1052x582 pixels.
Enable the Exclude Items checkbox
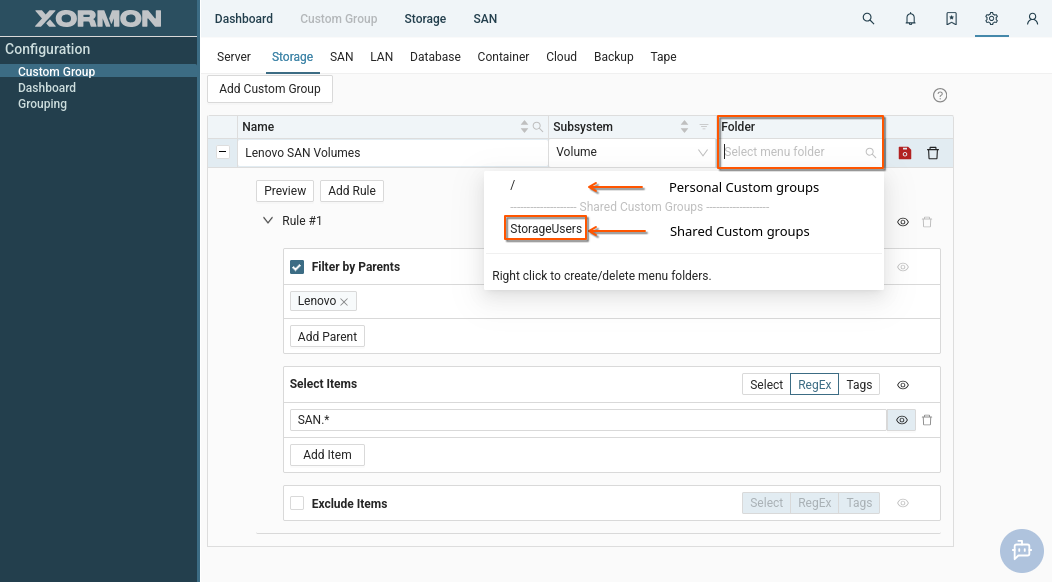tap(297, 504)
